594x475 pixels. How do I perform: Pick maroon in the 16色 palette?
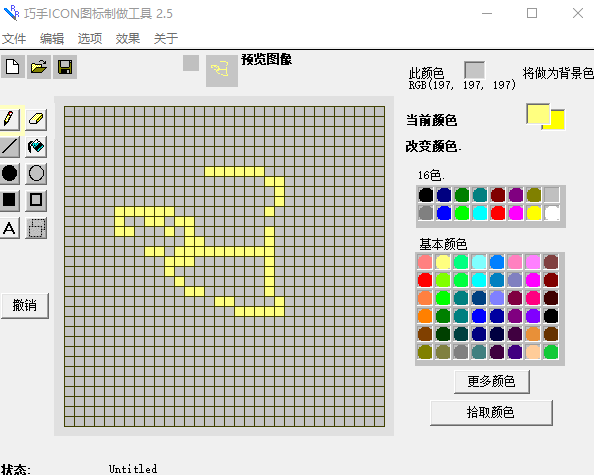(x=498, y=195)
